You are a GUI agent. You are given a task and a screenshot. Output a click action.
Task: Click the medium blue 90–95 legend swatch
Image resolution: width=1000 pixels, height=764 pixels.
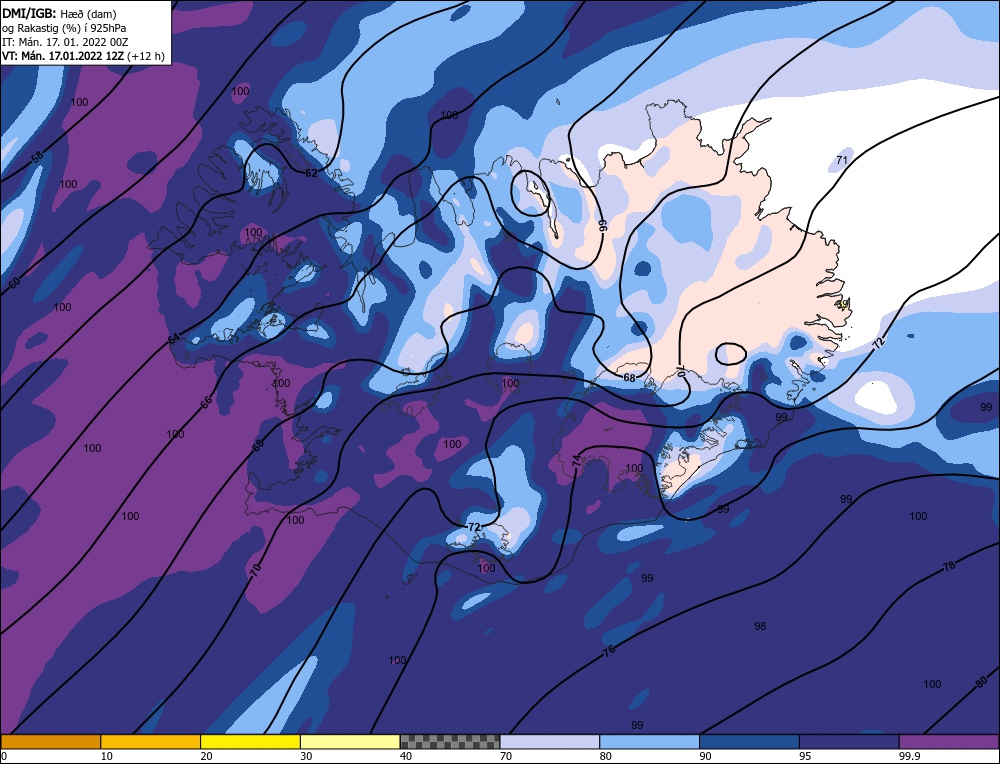(749, 742)
